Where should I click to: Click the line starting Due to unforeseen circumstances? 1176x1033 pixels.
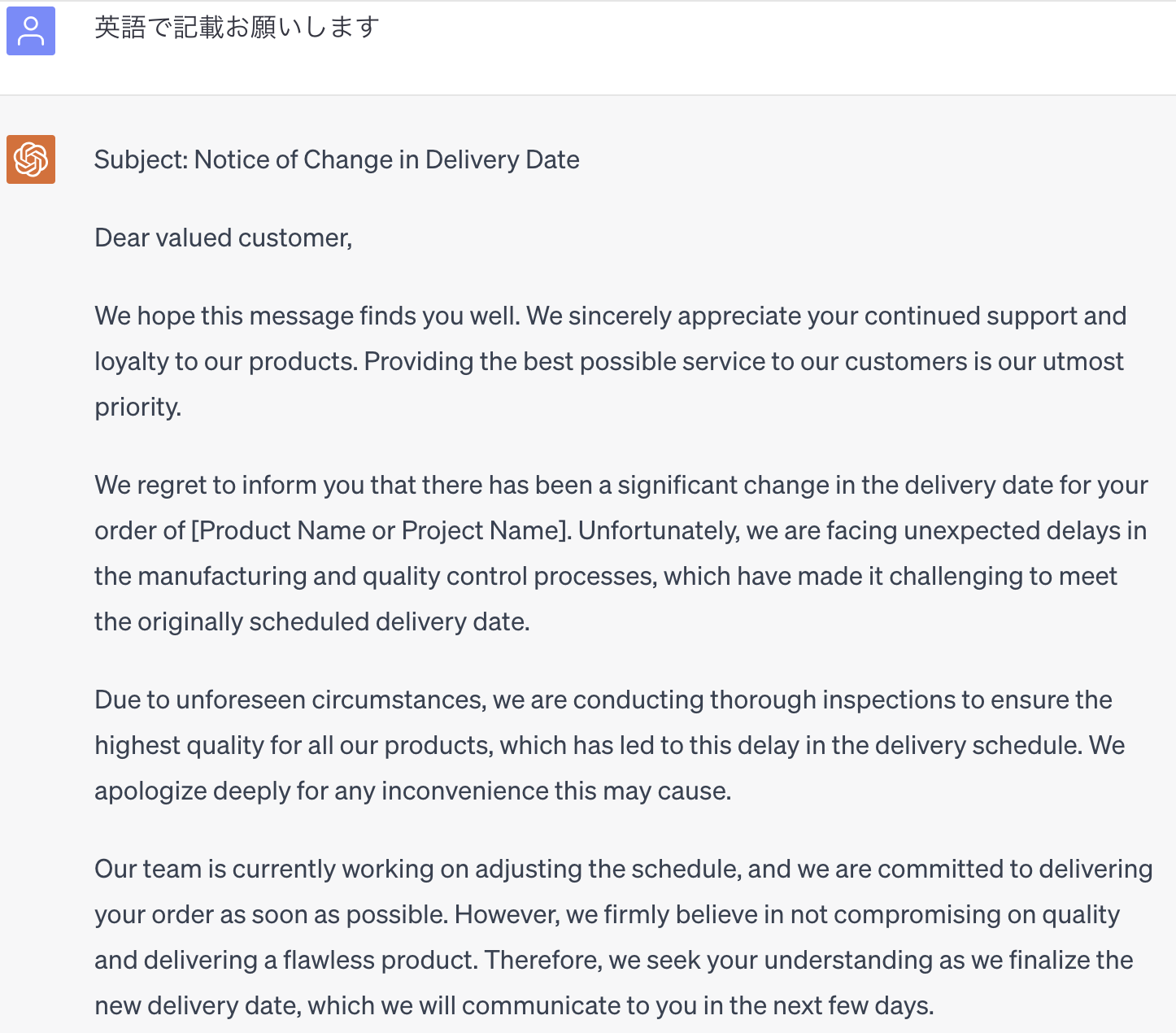point(603,700)
